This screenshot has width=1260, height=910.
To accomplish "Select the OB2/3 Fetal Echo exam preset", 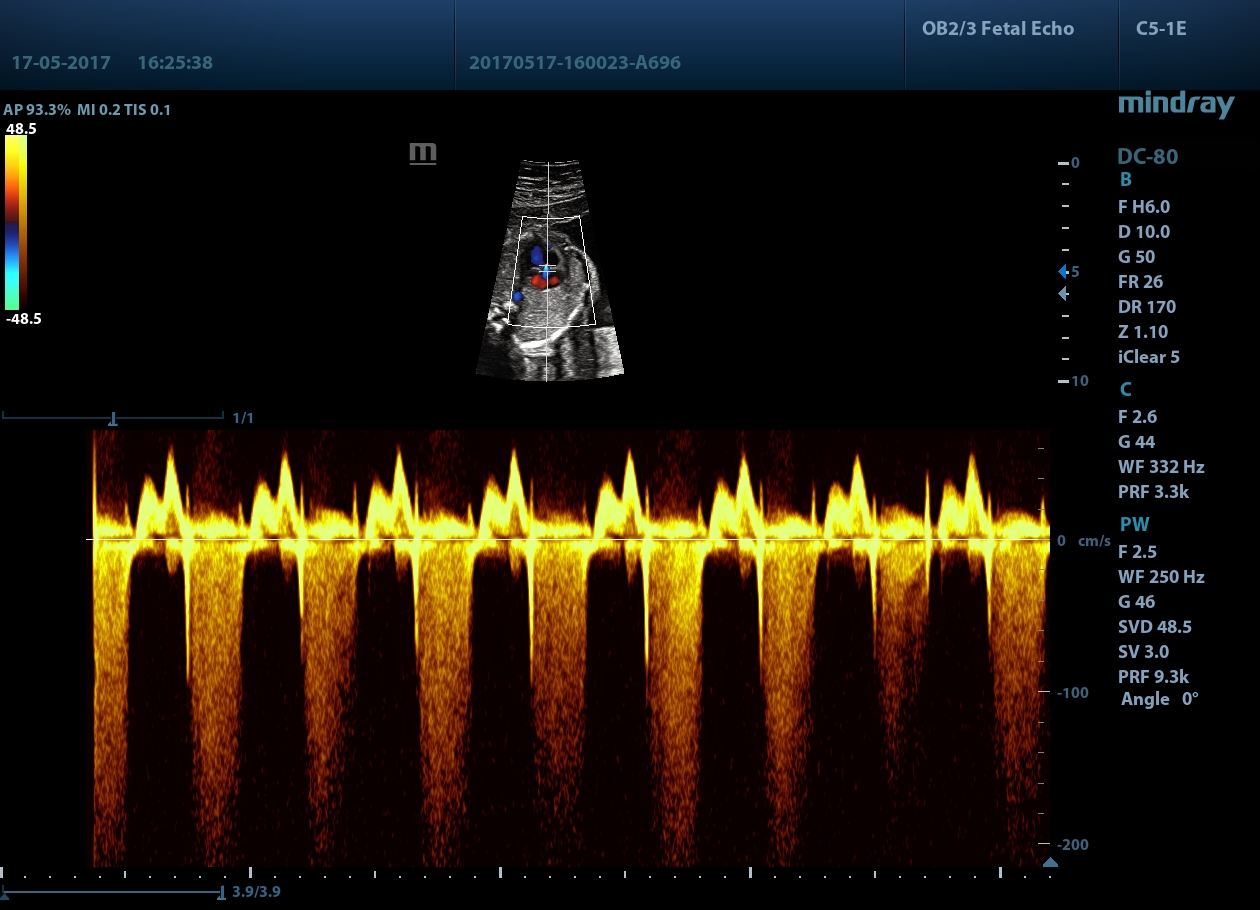I will pos(997,28).
